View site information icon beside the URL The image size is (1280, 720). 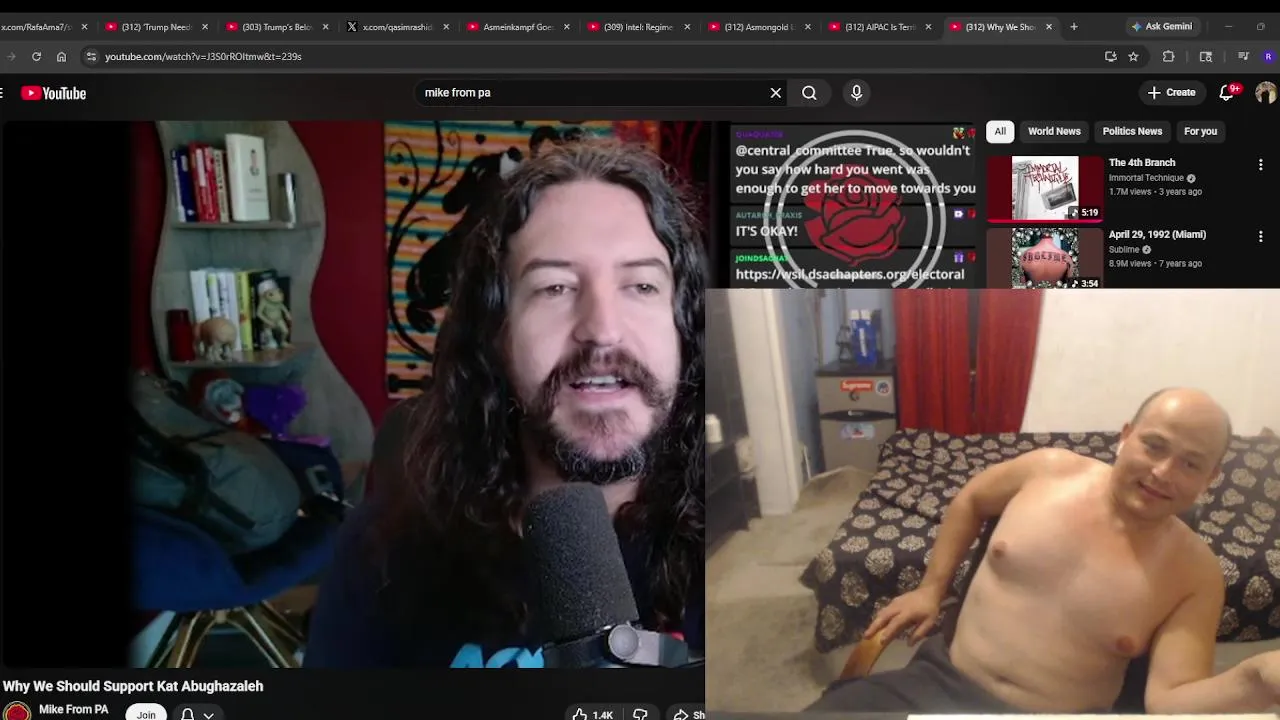coord(91,57)
